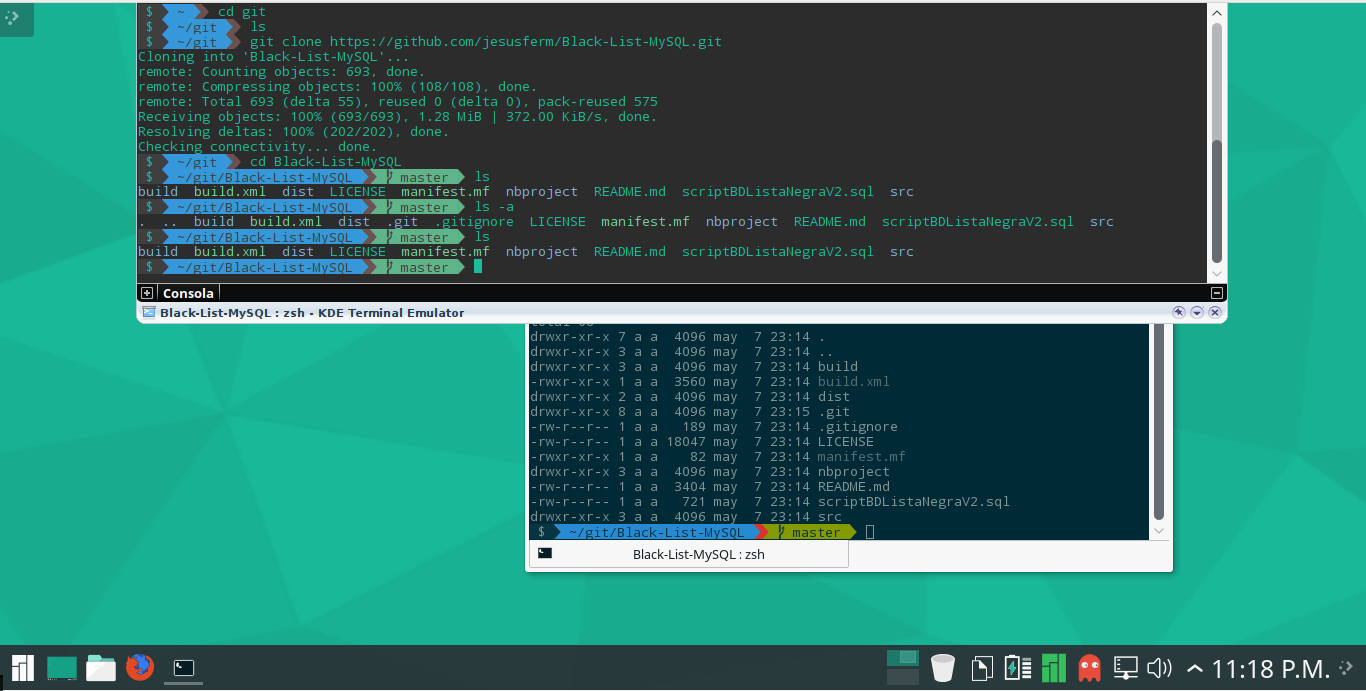Click the 'src' row in lower Konsole listing
1366x691 pixels.
coord(686,517)
